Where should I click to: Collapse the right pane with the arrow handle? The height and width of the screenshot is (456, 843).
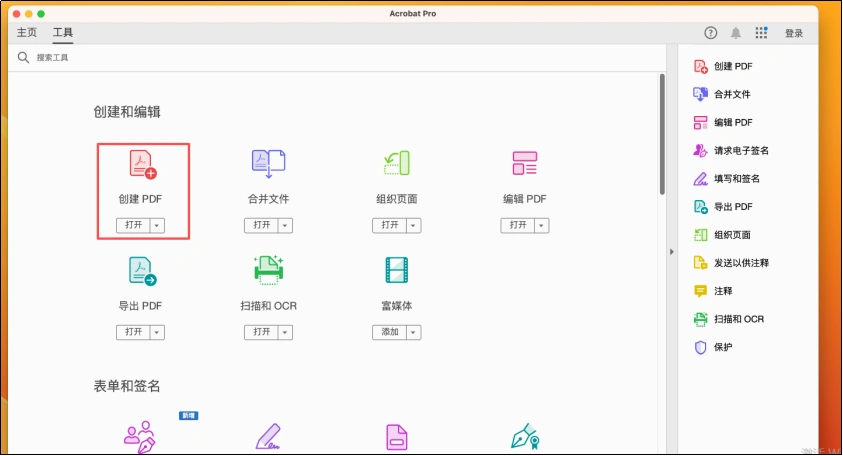[671, 252]
